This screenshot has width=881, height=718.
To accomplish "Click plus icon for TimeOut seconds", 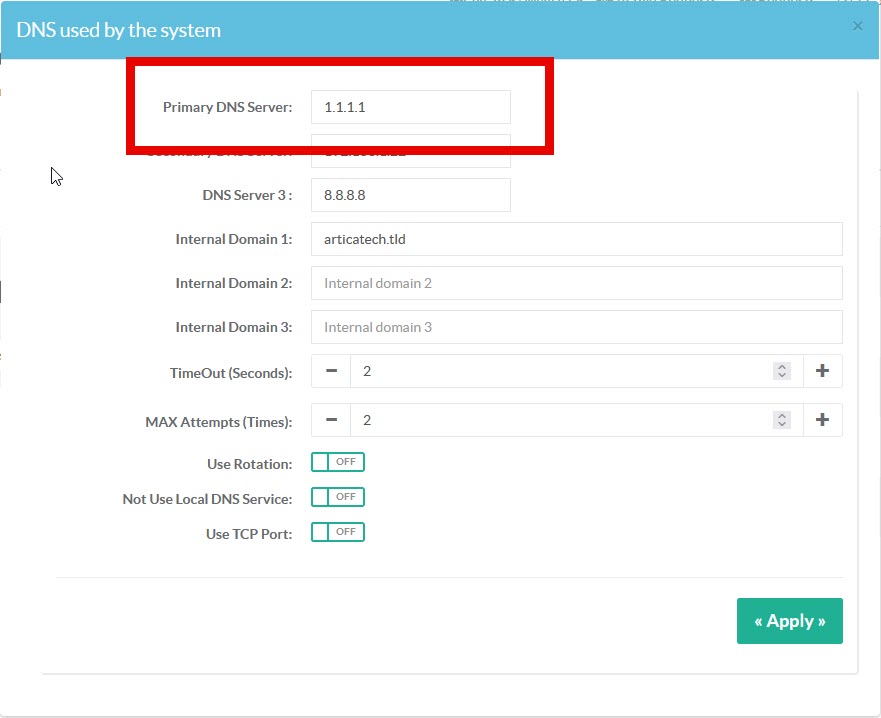I will tap(822, 371).
